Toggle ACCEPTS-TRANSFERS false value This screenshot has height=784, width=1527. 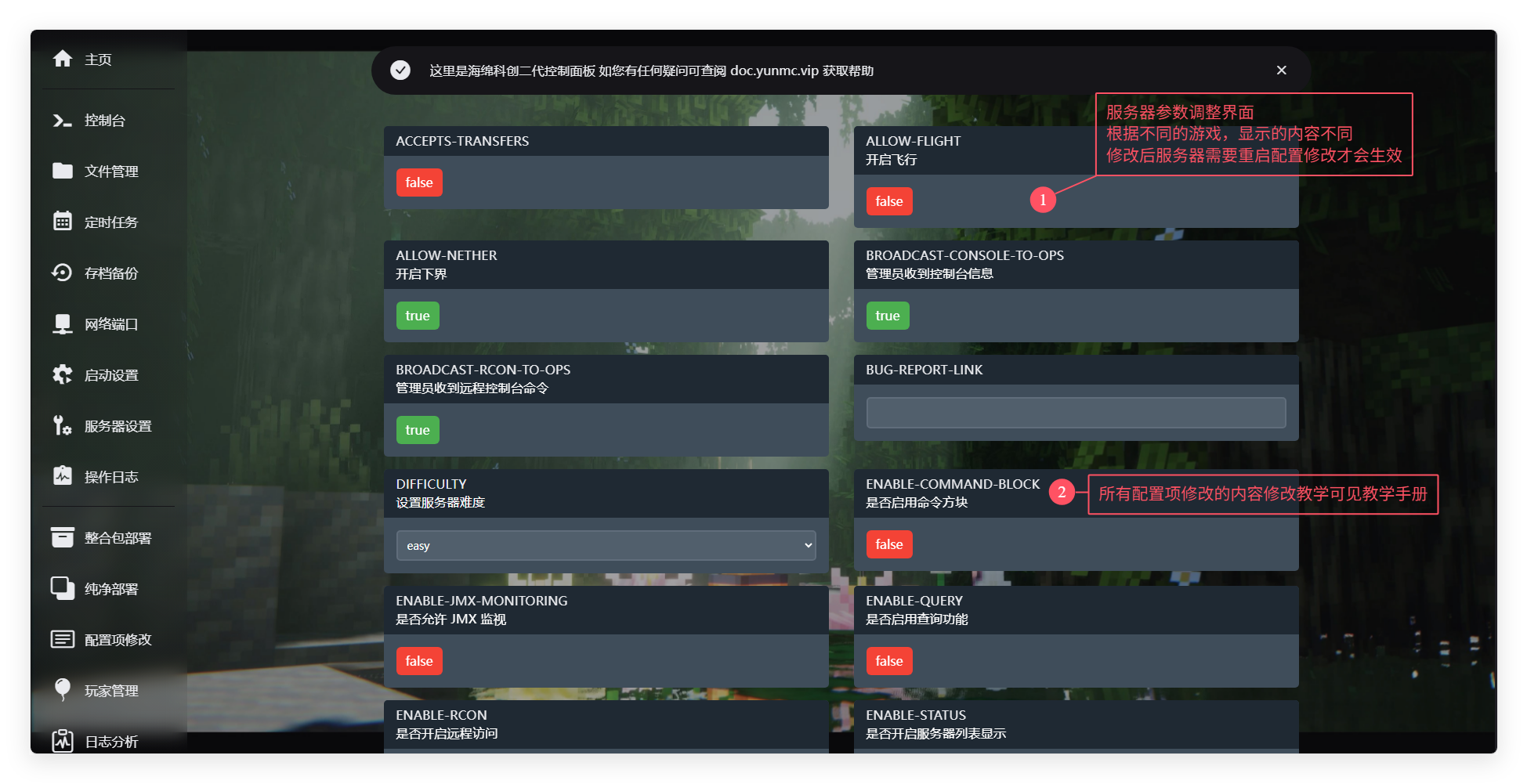tap(419, 182)
